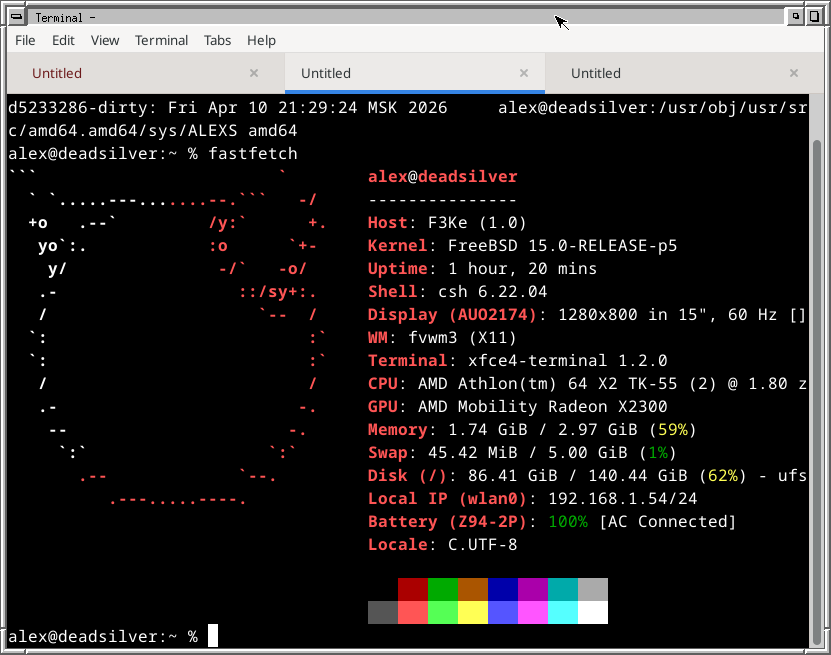Click the Disk (/) usage line
Viewport: 831px width, 655px height.
587,475
